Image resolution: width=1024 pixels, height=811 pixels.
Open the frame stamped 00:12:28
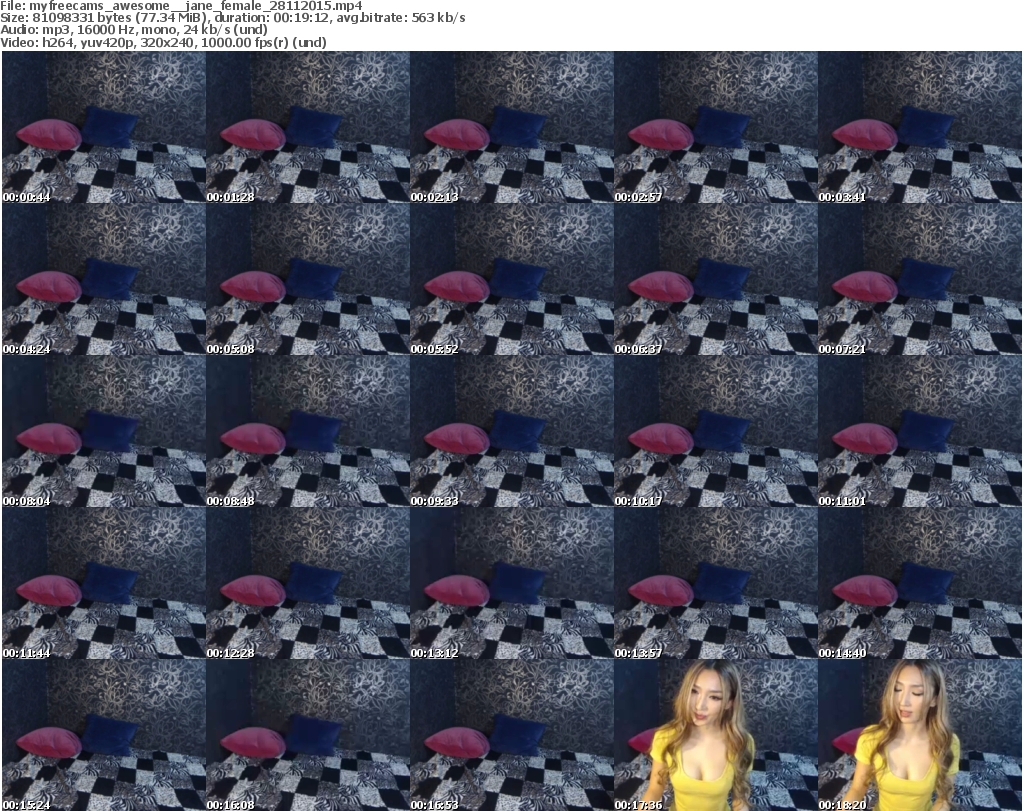pos(308,584)
